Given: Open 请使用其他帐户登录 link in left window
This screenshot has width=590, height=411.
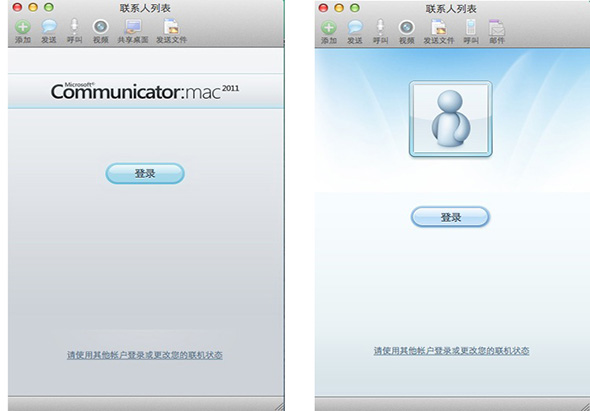Looking at the screenshot, I should click(x=144, y=355).
